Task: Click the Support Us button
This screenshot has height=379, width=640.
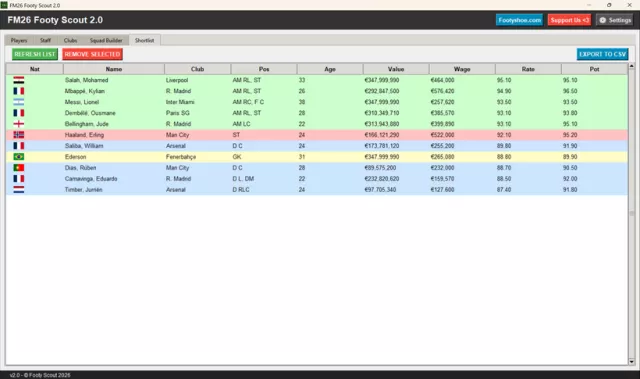Action: coord(569,20)
